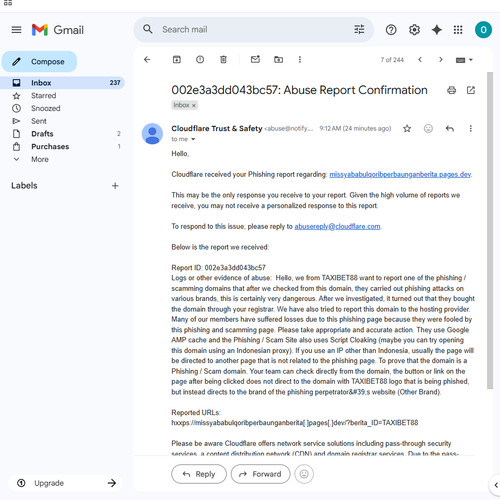Report this email as spam
The height and width of the screenshot is (500, 500).
tap(200, 60)
